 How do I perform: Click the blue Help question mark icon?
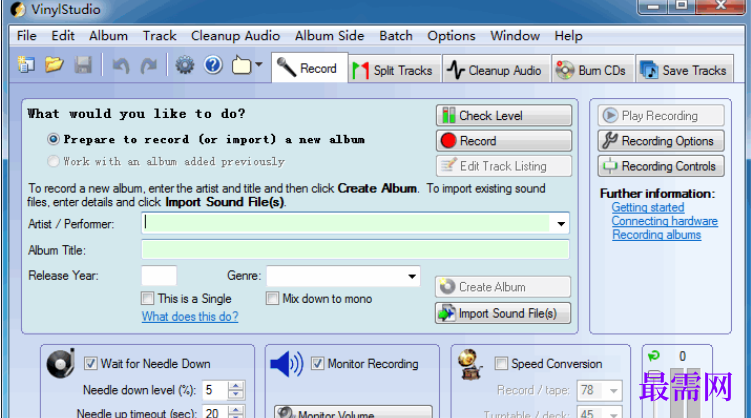point(213,65)
